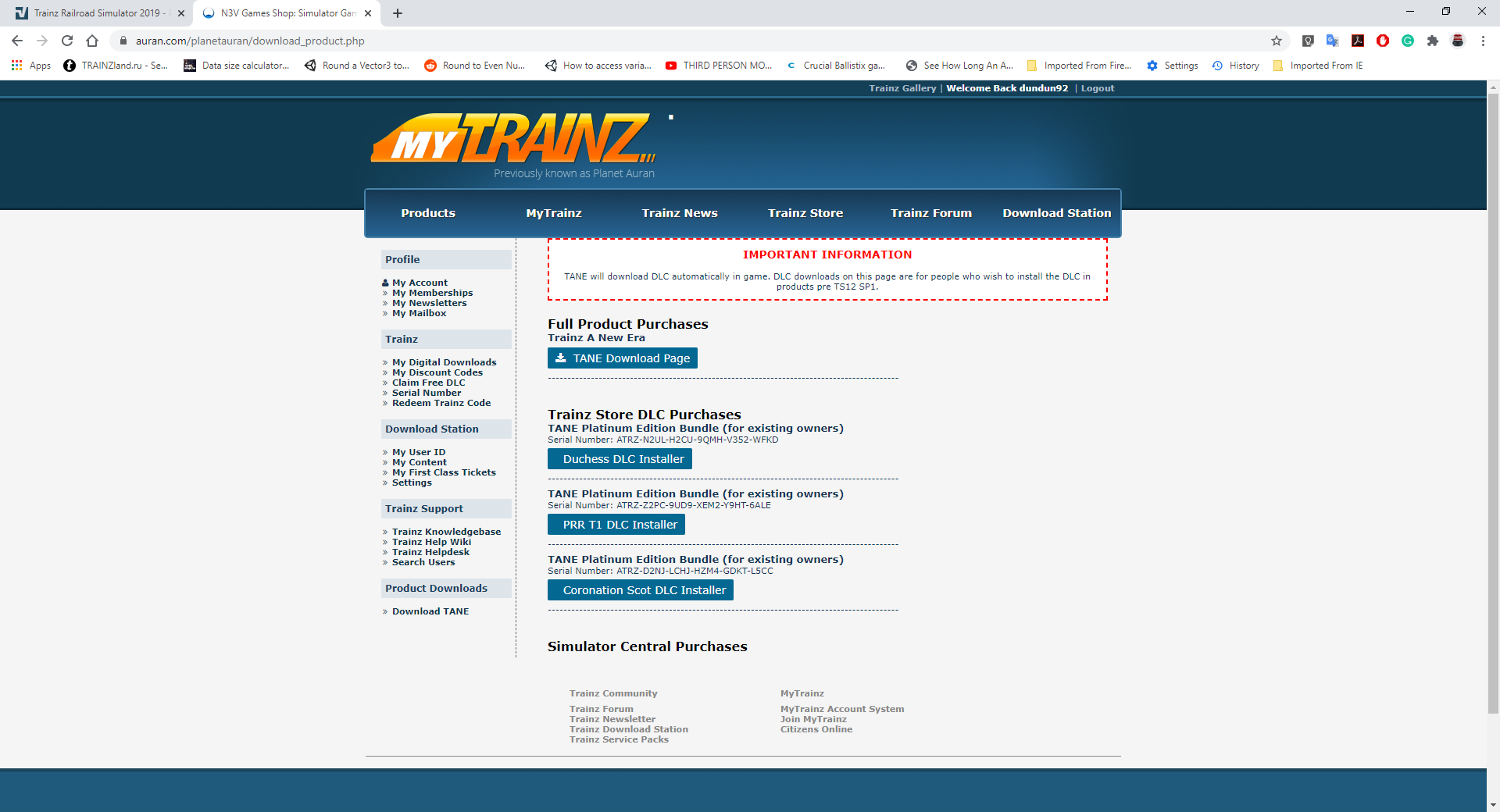Click the PRR T1 DLC Installer button
Image resolution: width=1500 pixels, height=812 pixels.
(x=616, y=525)
